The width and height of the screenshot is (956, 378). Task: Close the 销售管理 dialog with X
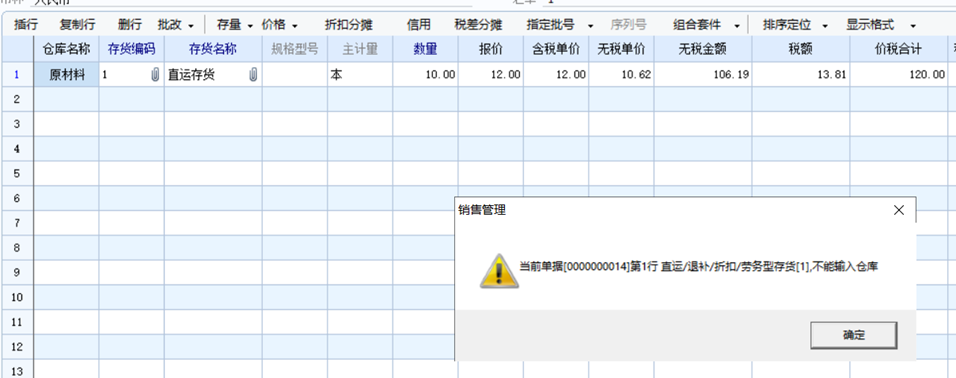[898, 210]
